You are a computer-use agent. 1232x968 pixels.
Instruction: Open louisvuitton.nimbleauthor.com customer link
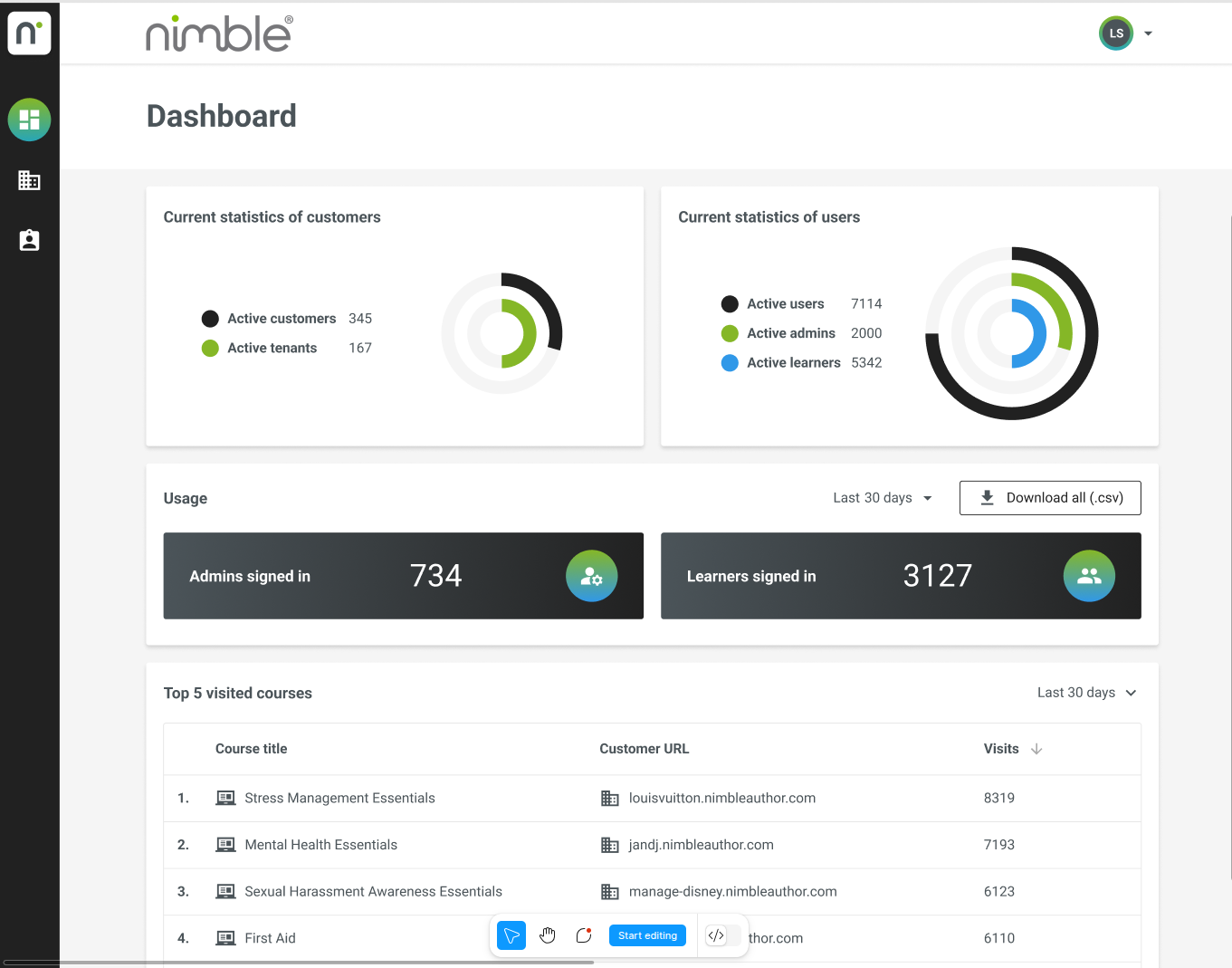coord(721,798)
